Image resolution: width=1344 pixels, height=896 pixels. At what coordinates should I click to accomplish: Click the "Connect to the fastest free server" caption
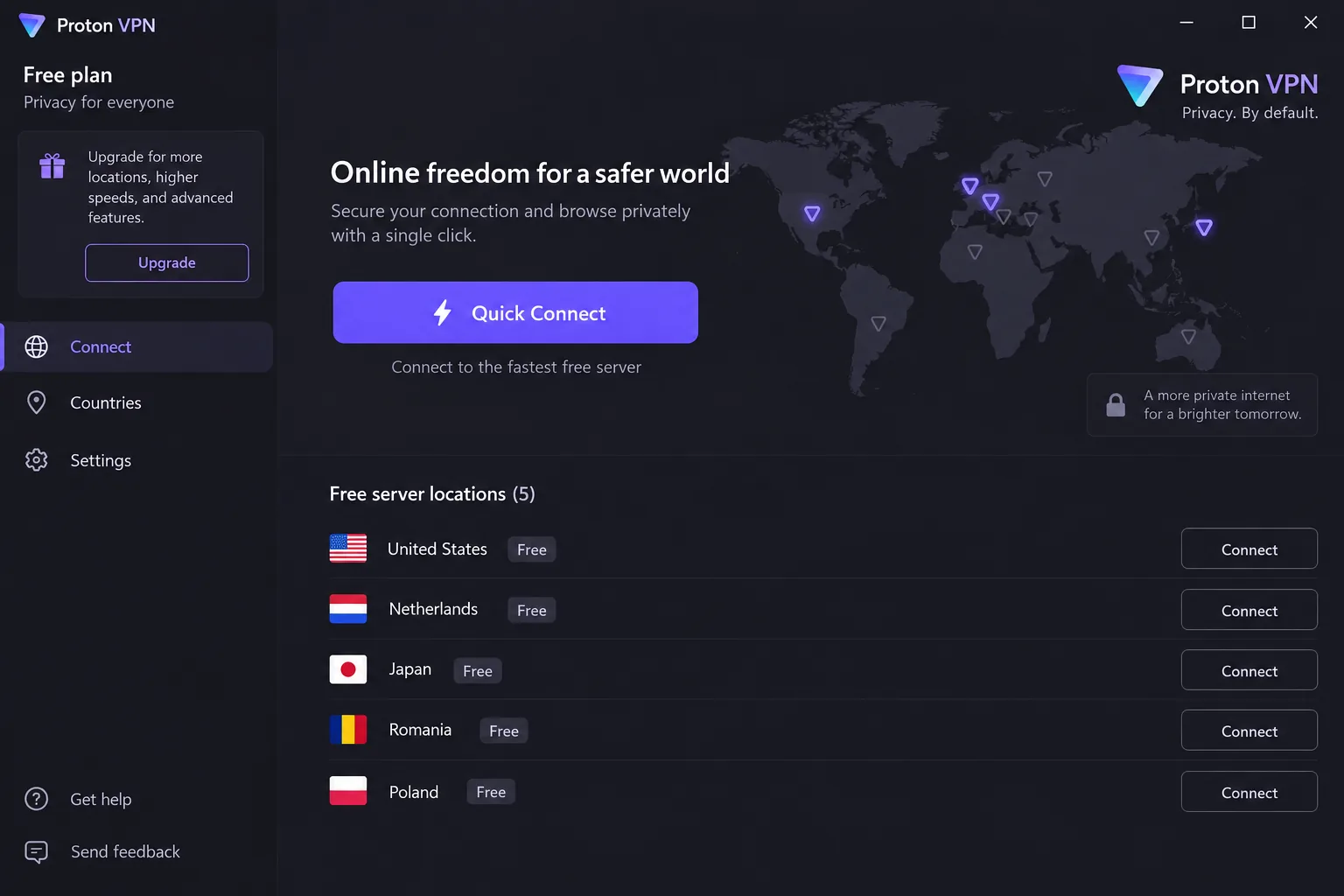coord(516,367)
